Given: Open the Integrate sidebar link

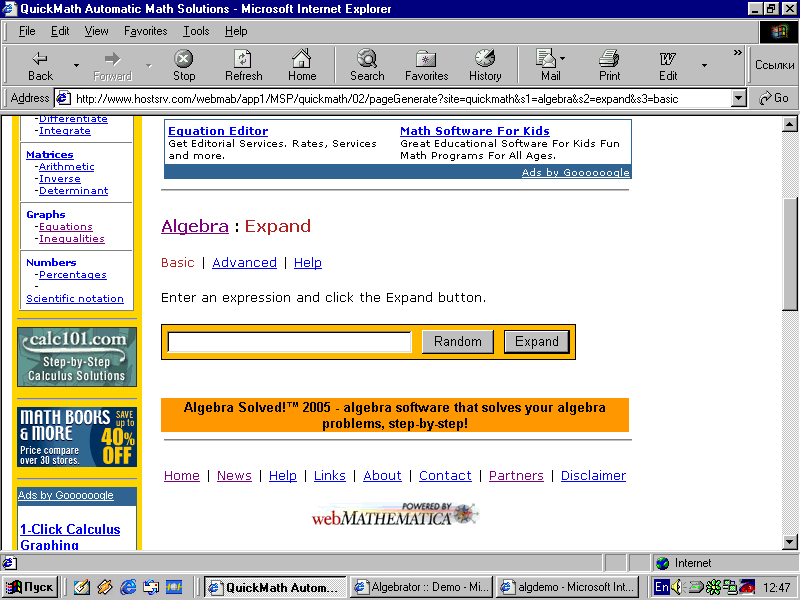Looking at the screenshot, I should click(65, 131).
